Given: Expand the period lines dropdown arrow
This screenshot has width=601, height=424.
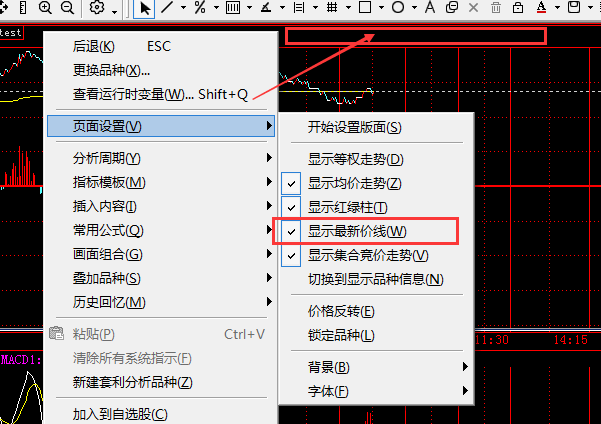Looking at the screenshot, I should (250, 7).
